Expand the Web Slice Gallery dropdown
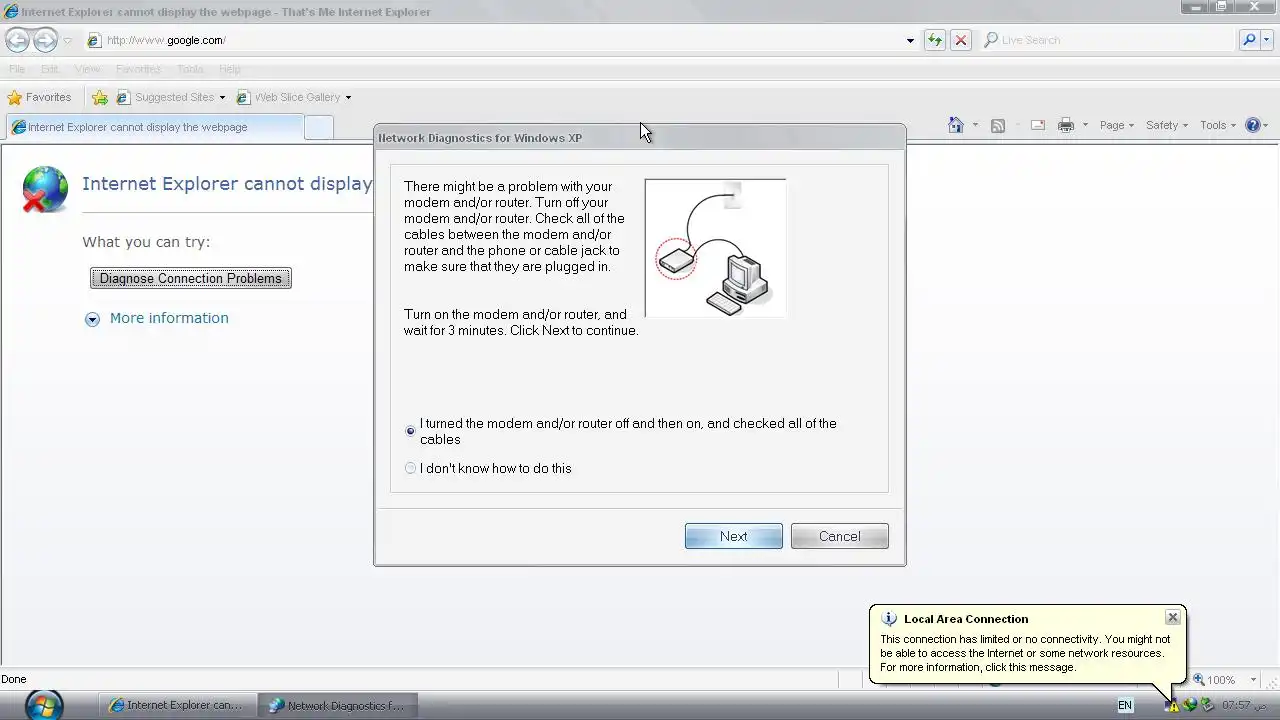1280x720 pixels. point(348,98)
